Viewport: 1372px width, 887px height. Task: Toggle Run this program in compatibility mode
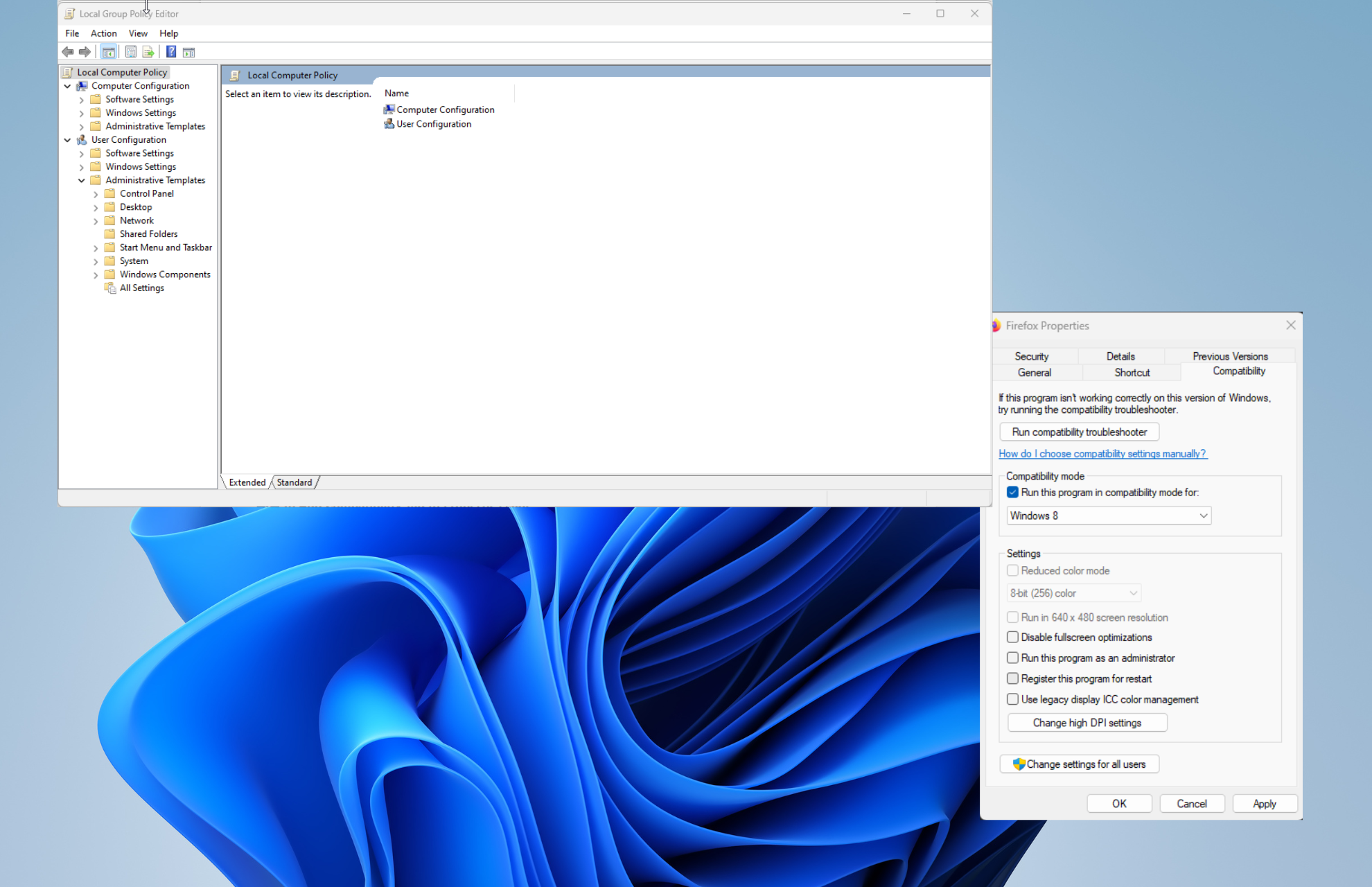pyautogui.click(x=1013, y=492)
